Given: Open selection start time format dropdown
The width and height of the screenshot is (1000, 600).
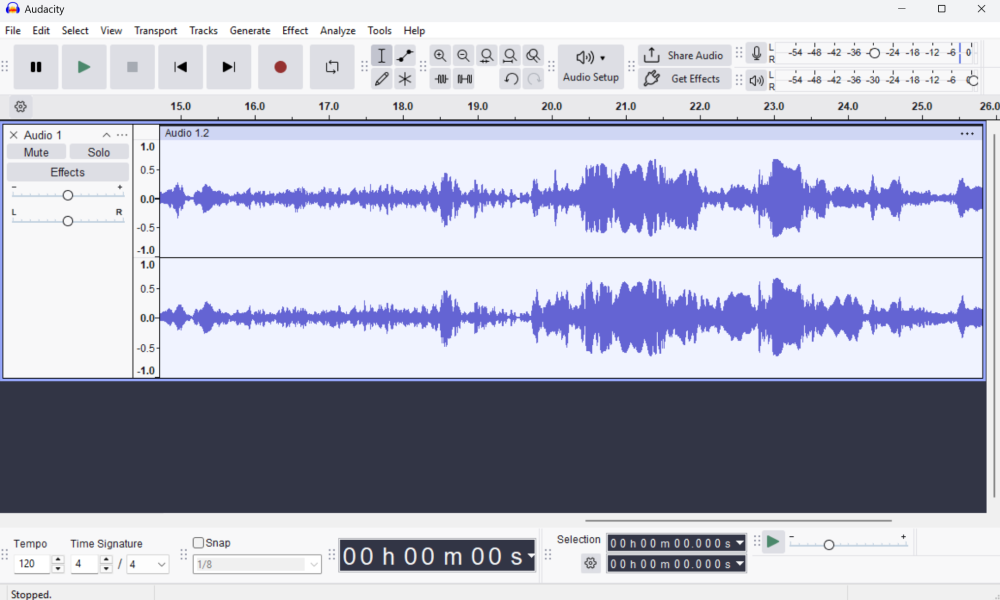Looking at the screenshot, I should click(x=740, y=543).
